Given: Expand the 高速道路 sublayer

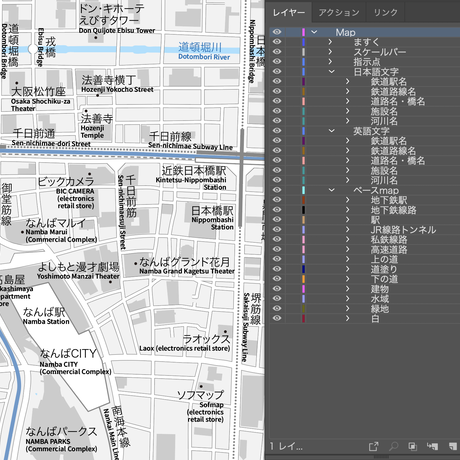Looking at the screenshot, I should point(348,249).
